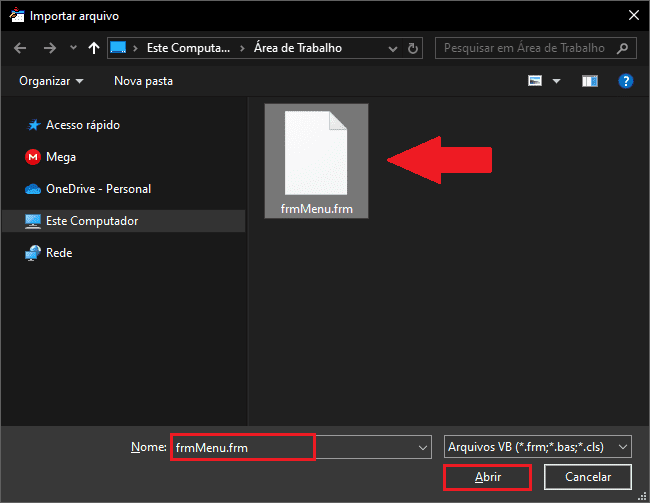Open the Organizar menu
Screen dimensions: 650x503
(50, 80)
